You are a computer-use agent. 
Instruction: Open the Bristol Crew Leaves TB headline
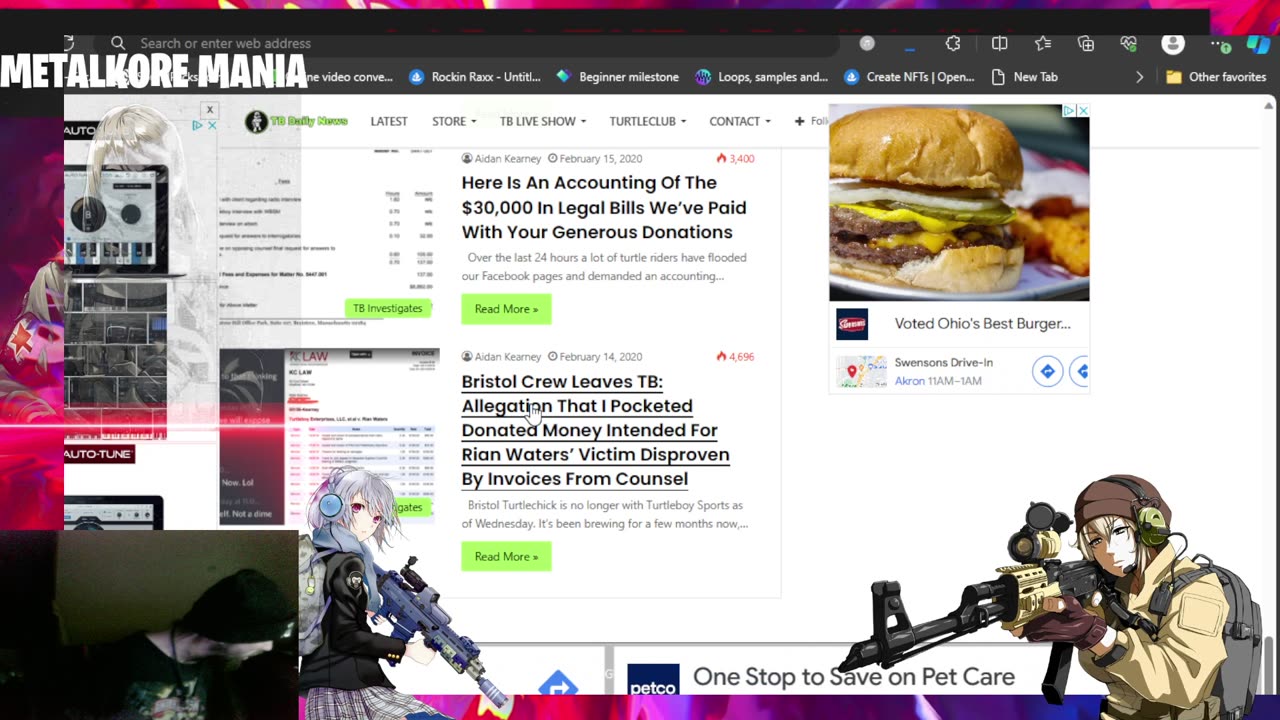(x=595, y=430)
